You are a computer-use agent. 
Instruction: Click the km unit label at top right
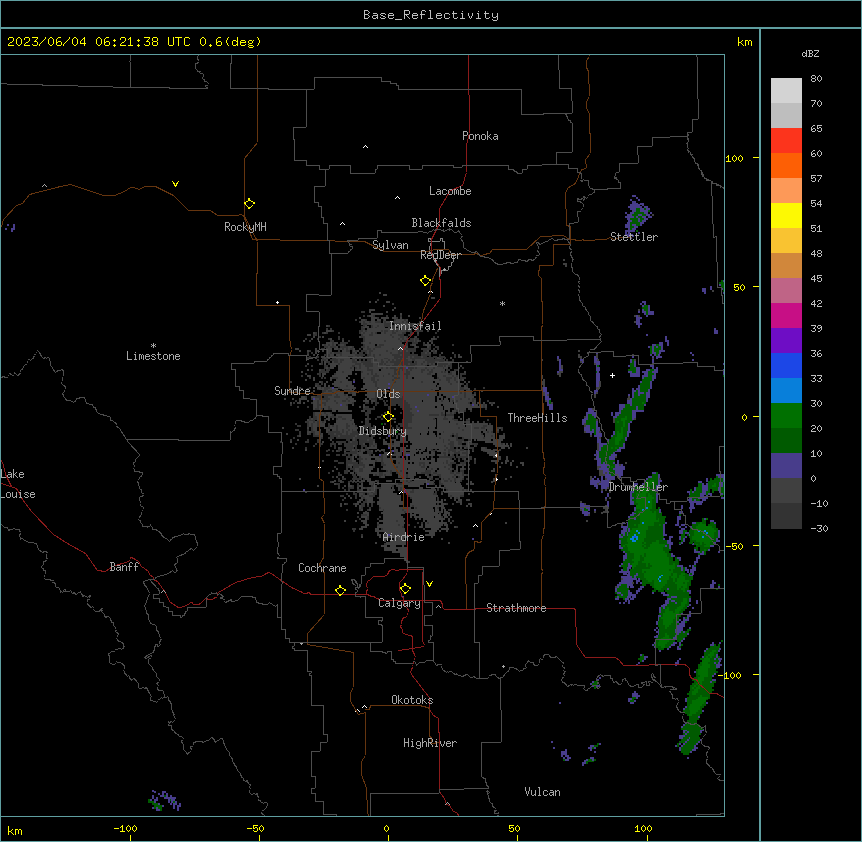744,42
